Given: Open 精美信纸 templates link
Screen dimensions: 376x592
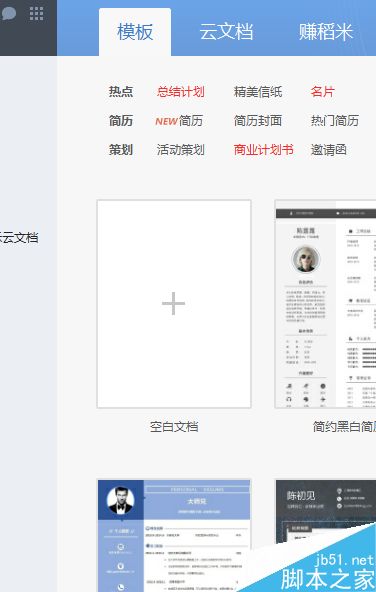Looking at the screenshot, I should click(258, 92).
